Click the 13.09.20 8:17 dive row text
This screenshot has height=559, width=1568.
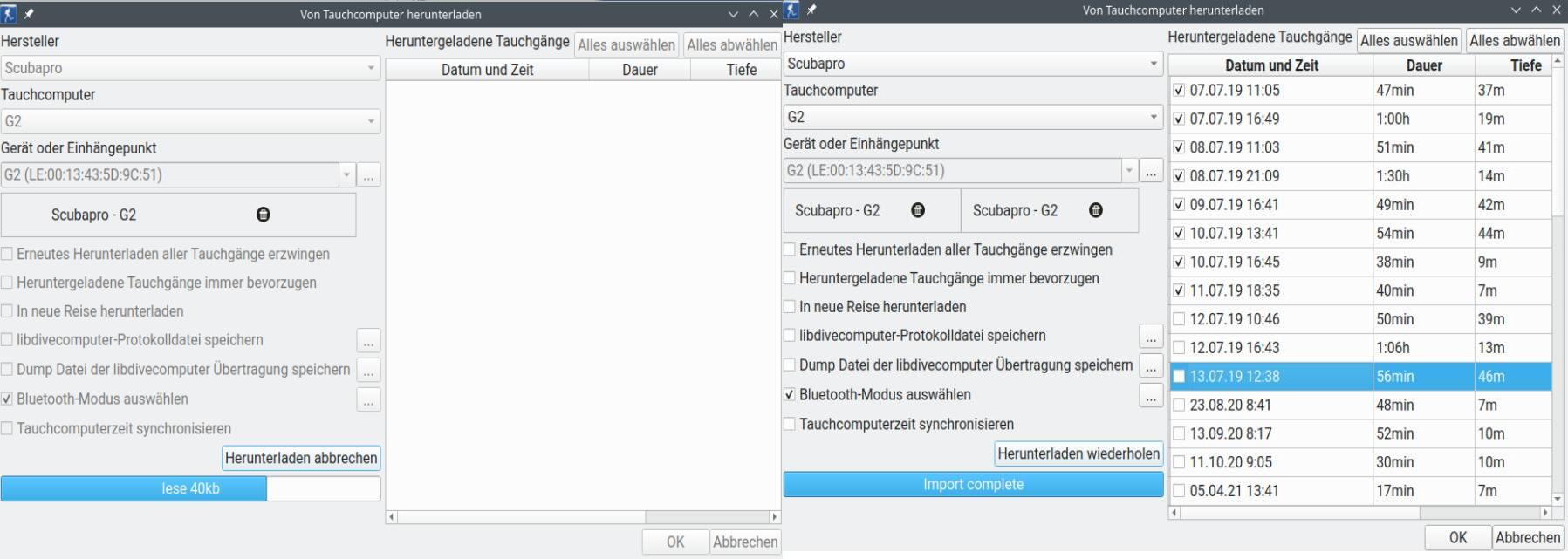(1231, 433)
